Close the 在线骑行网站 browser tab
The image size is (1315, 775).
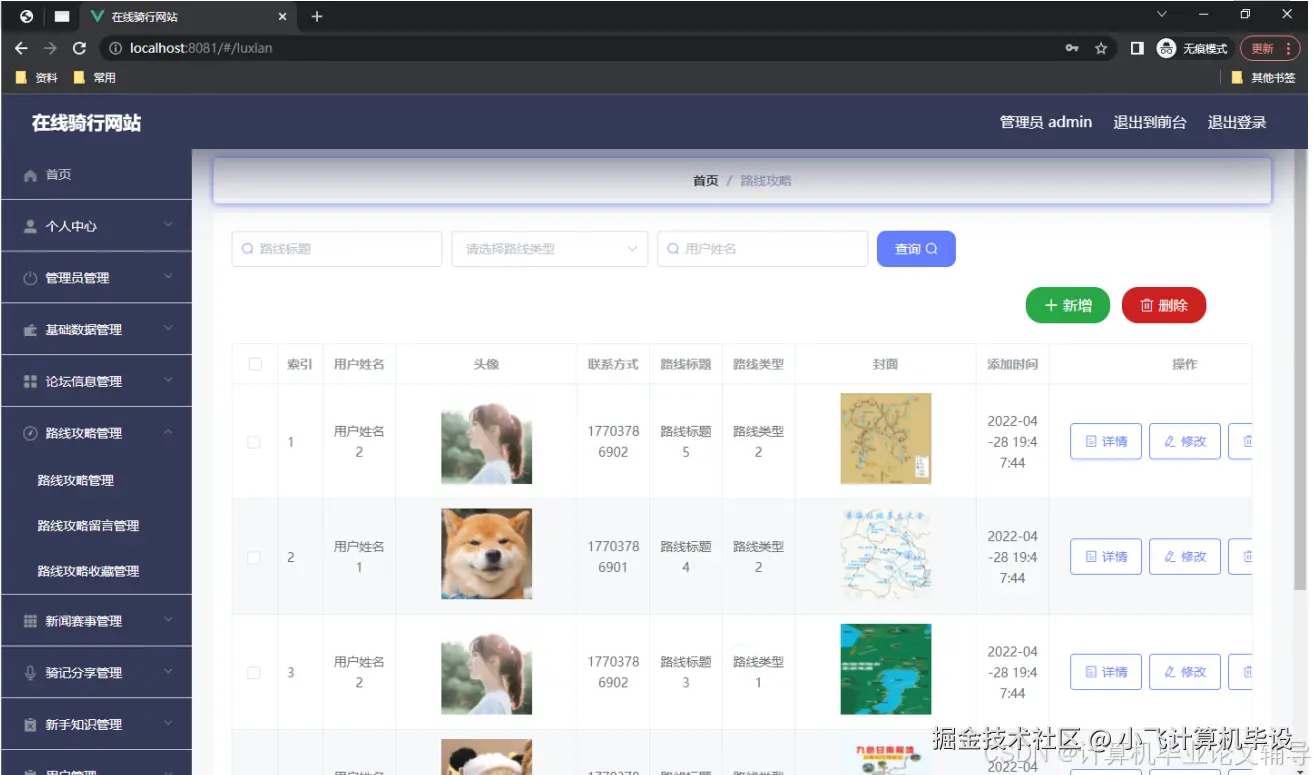pos(282,17)
